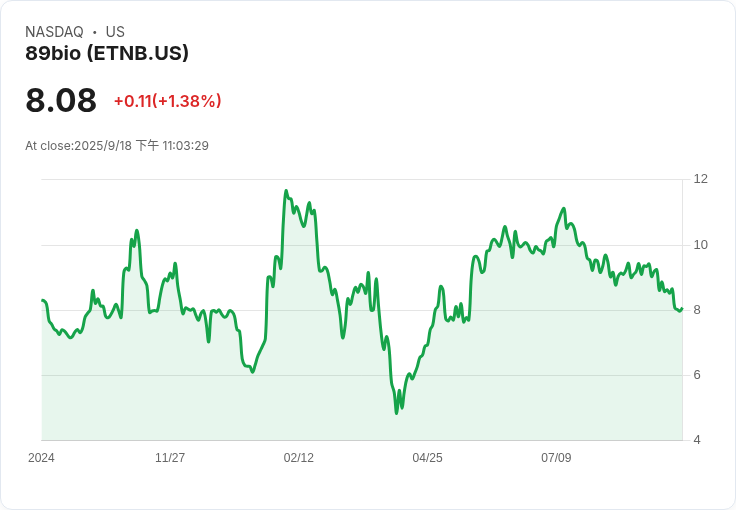The image size is (736, 510).
Task: Click the chart's lowest trough before 04/25
Action: coord(397,413)
